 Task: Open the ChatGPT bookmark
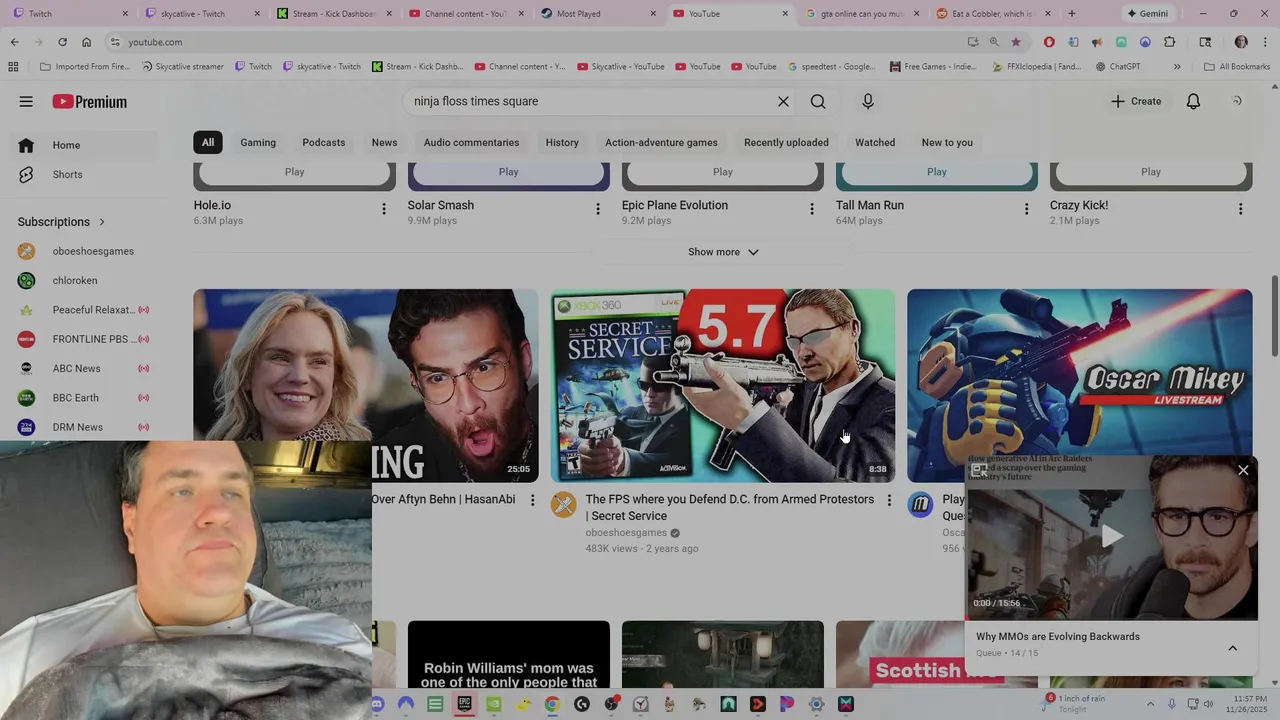click(x=1118, y=67)
